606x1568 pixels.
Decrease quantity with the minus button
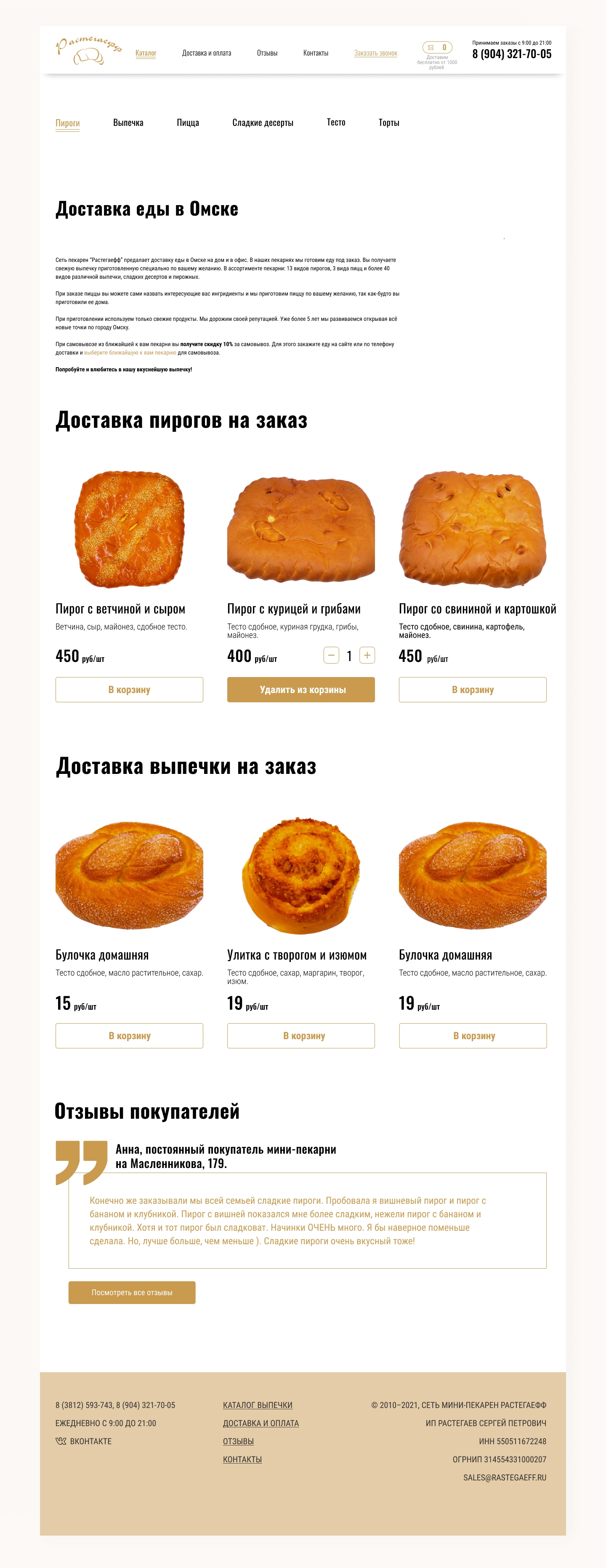331,656
